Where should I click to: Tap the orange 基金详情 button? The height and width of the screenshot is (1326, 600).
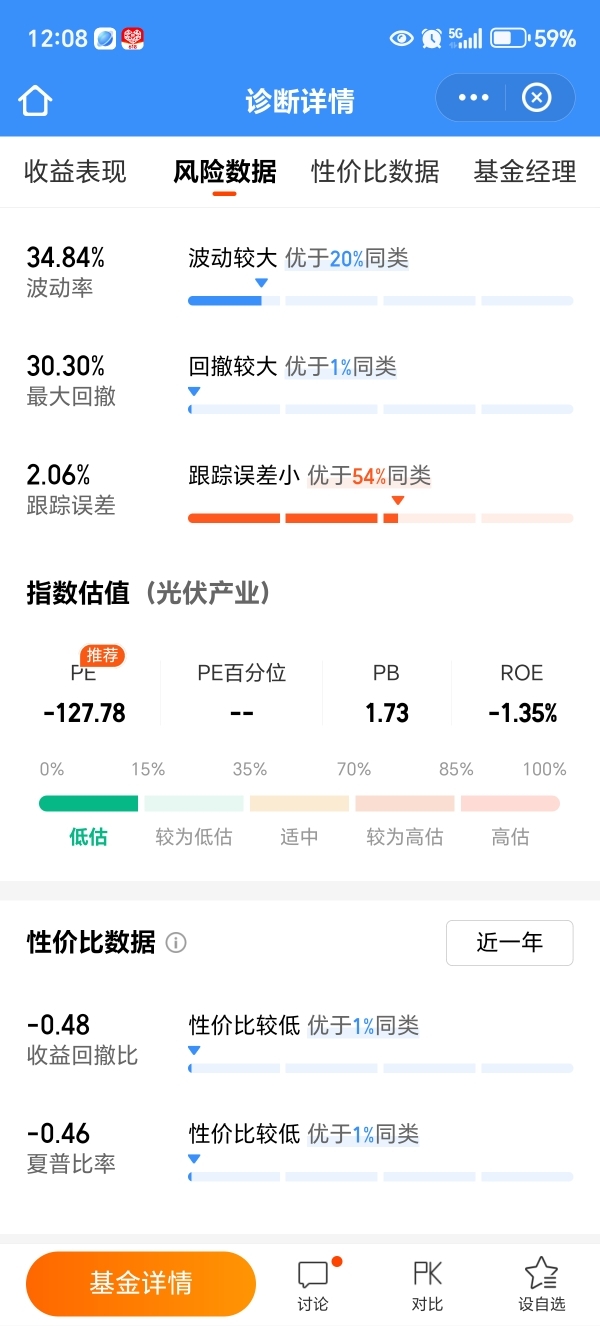(x=141, y=1284)
